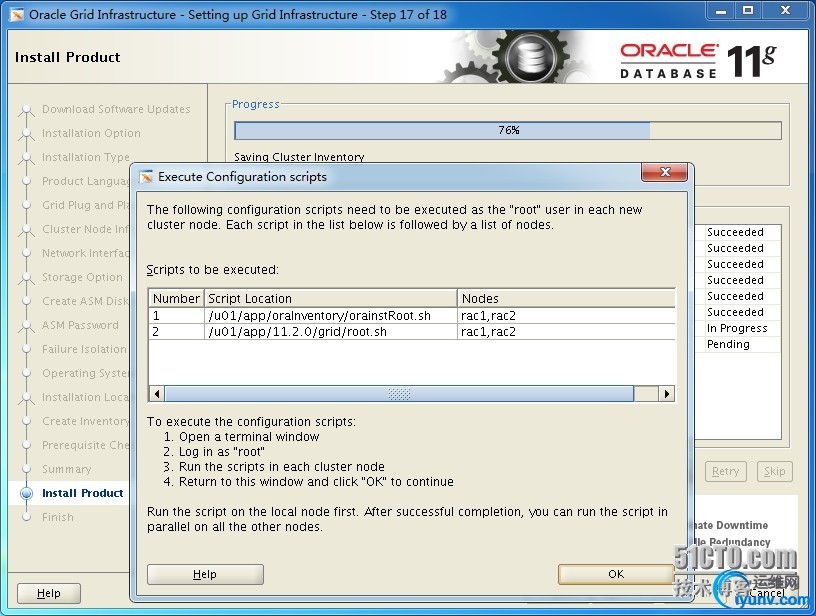
Task: Click the Install Product step bullet icon
Action: coord(26,493)
